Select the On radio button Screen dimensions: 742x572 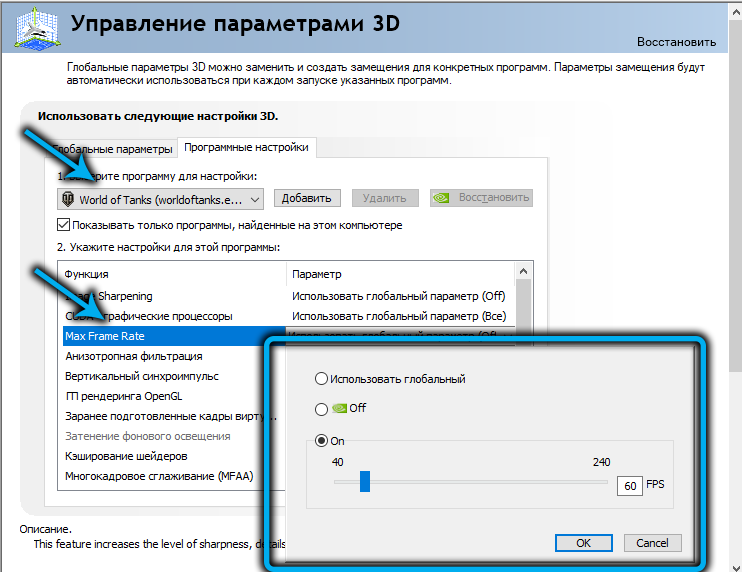pyautogui.click(x=321, y=440)
